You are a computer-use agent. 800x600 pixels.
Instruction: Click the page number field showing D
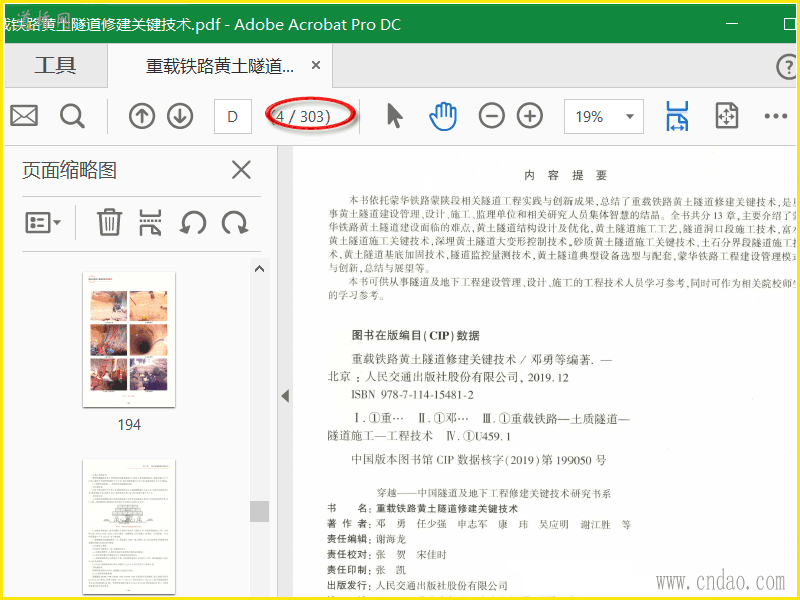[233, 116]
